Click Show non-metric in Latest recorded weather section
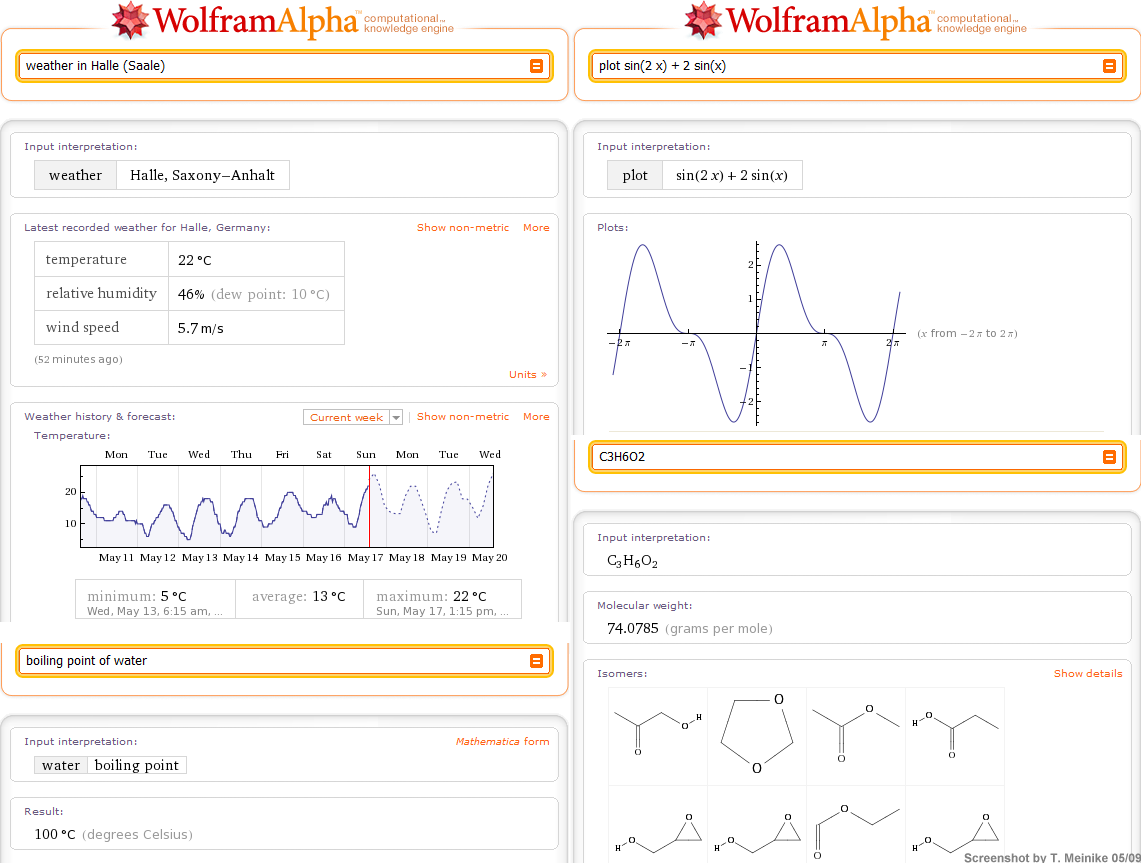 pos(463,228)
